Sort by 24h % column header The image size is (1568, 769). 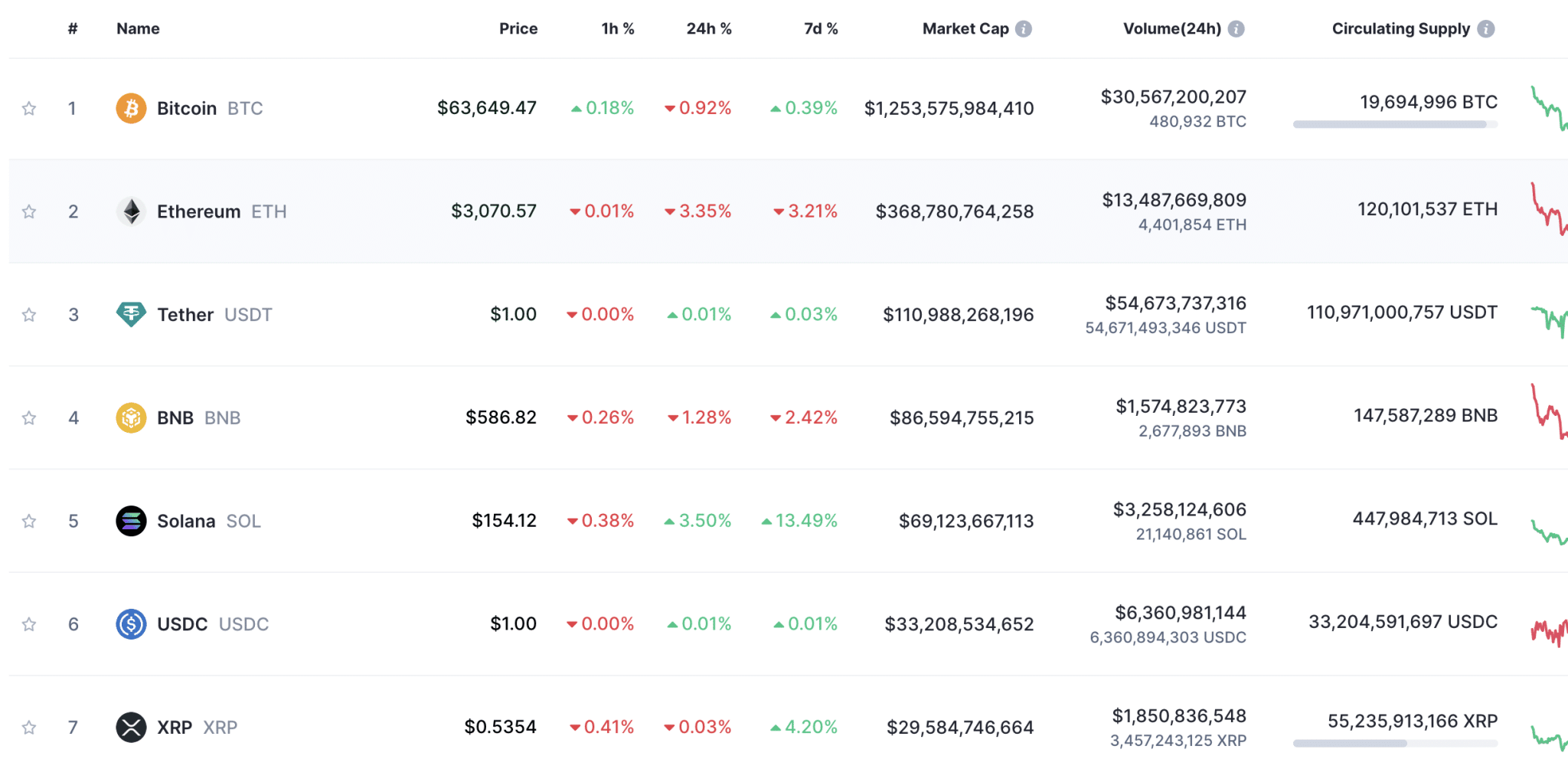pyautogui.click(x=709, y=29)
